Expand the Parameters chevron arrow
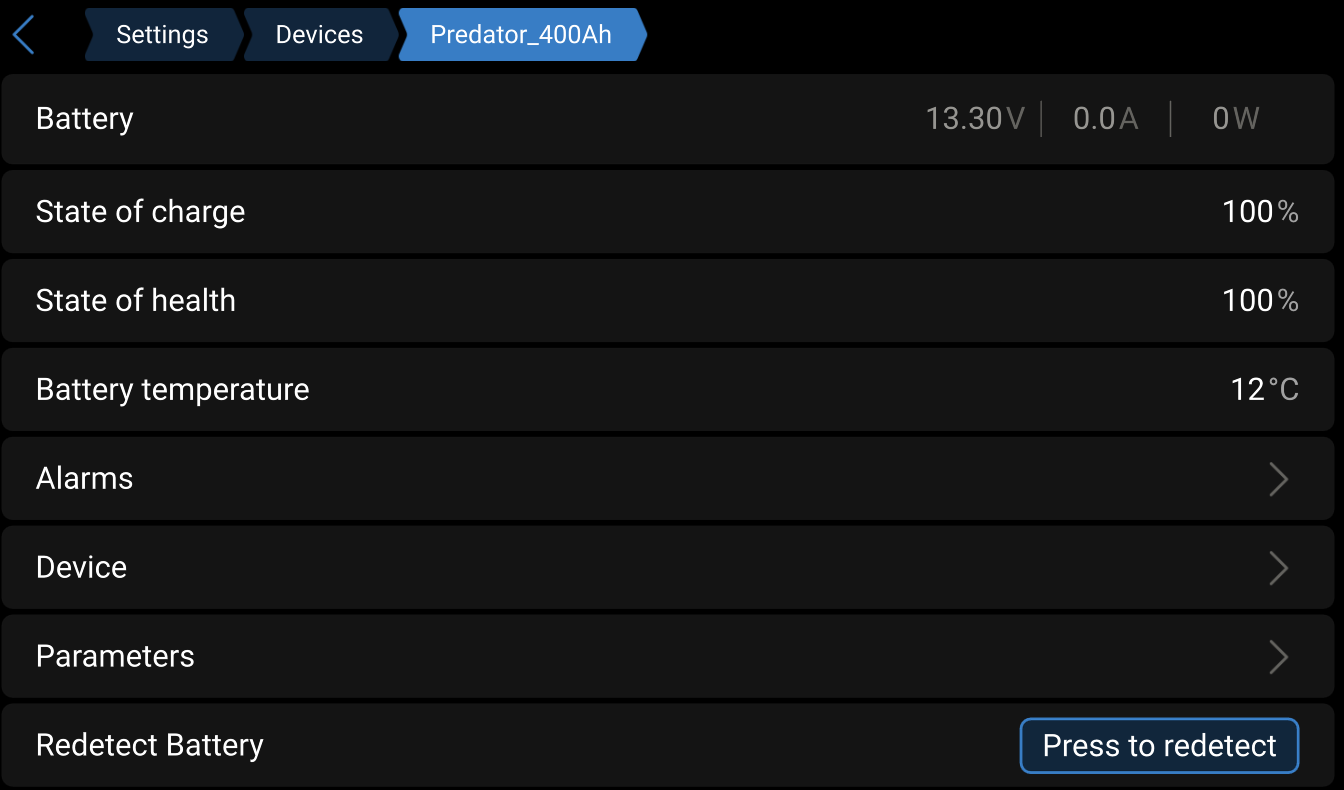1344x790 pixels. click(1278, 657)
